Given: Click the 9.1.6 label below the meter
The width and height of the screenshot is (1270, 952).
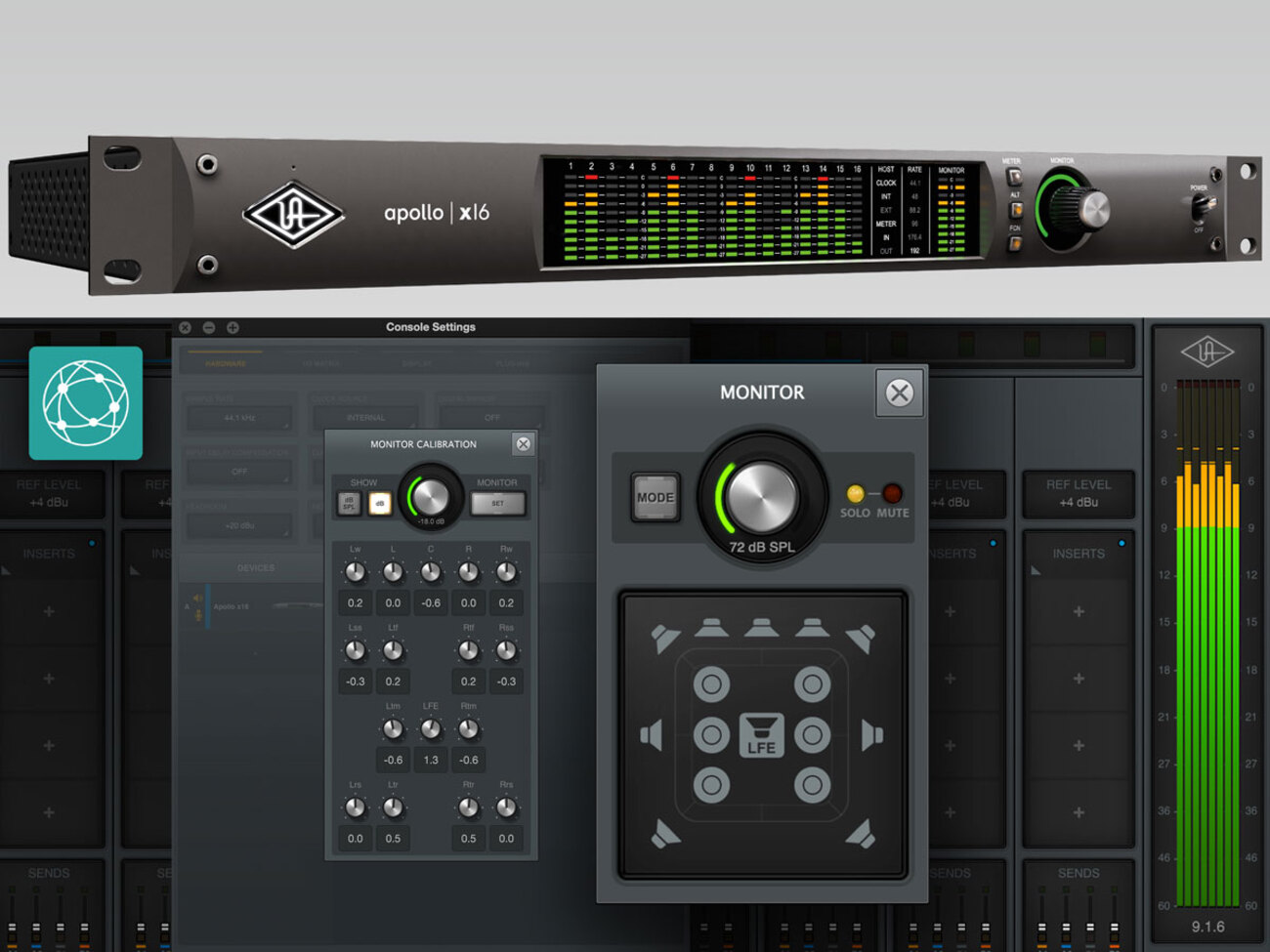Looking at the screenshot, I should tap(1207, 927).
